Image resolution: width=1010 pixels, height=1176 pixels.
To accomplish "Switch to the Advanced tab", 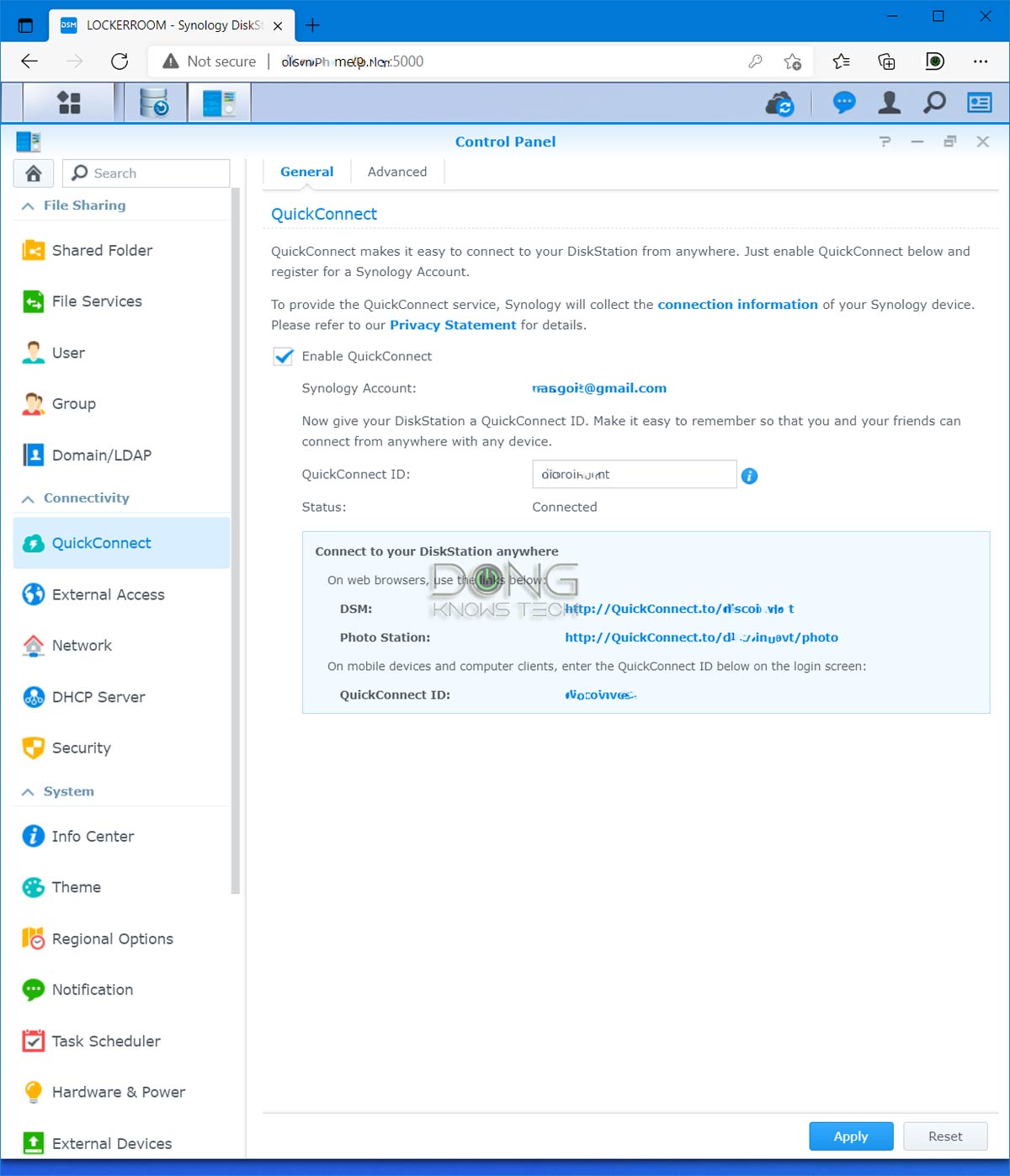I will tap(397, 172).
